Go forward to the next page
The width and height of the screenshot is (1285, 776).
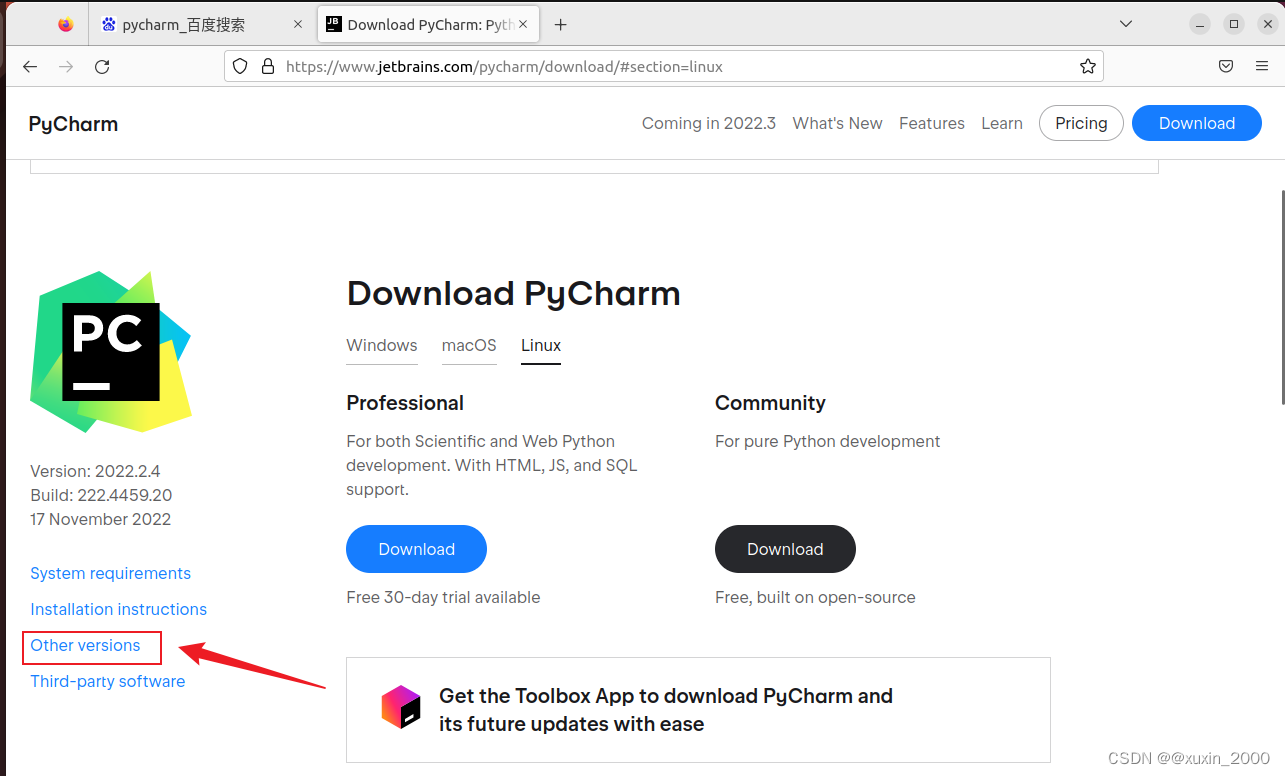(66, 67)
